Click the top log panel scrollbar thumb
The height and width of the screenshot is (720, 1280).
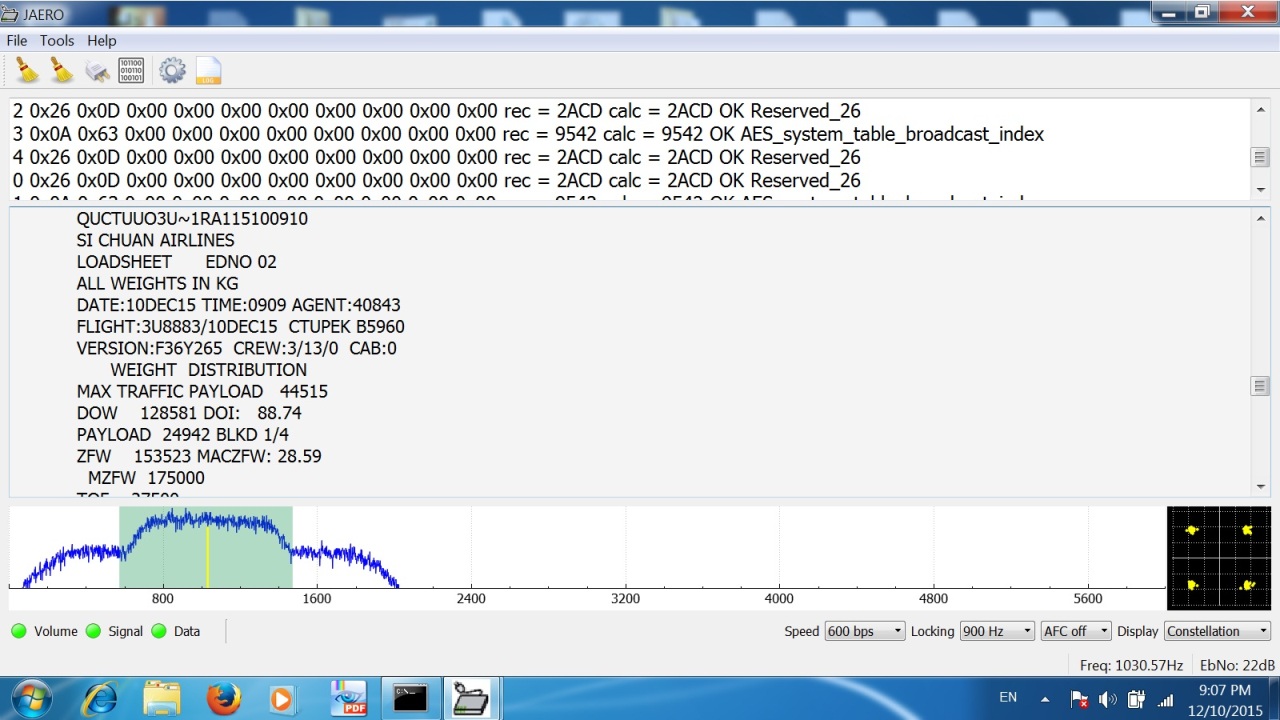1260,157
